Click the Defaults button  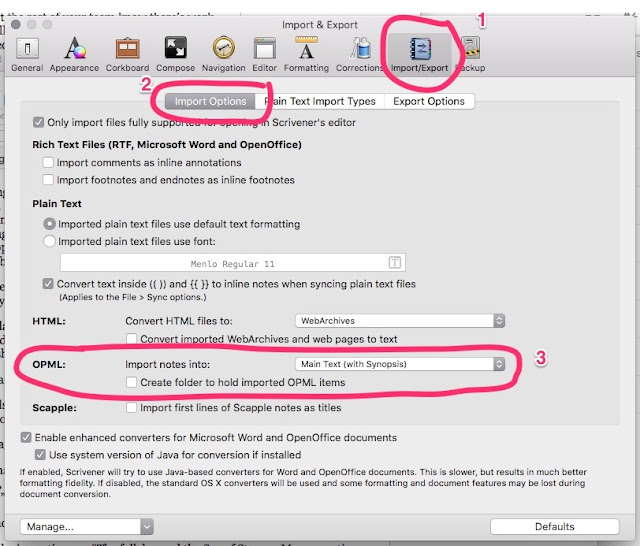555,527
